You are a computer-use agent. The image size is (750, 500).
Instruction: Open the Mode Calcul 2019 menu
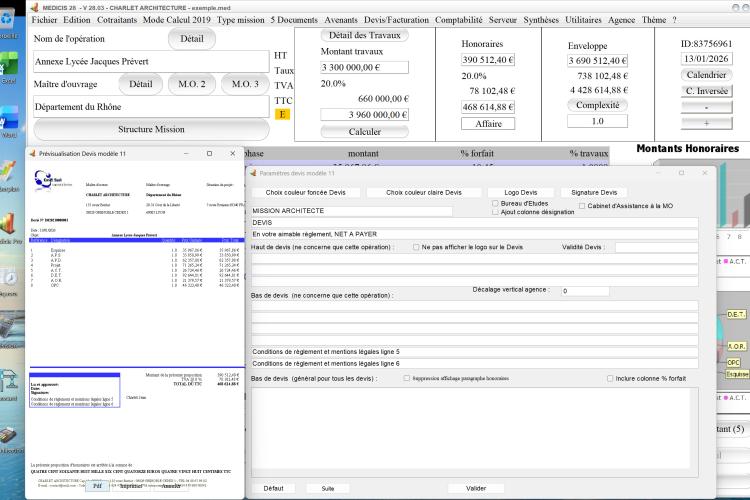point(176,20)
